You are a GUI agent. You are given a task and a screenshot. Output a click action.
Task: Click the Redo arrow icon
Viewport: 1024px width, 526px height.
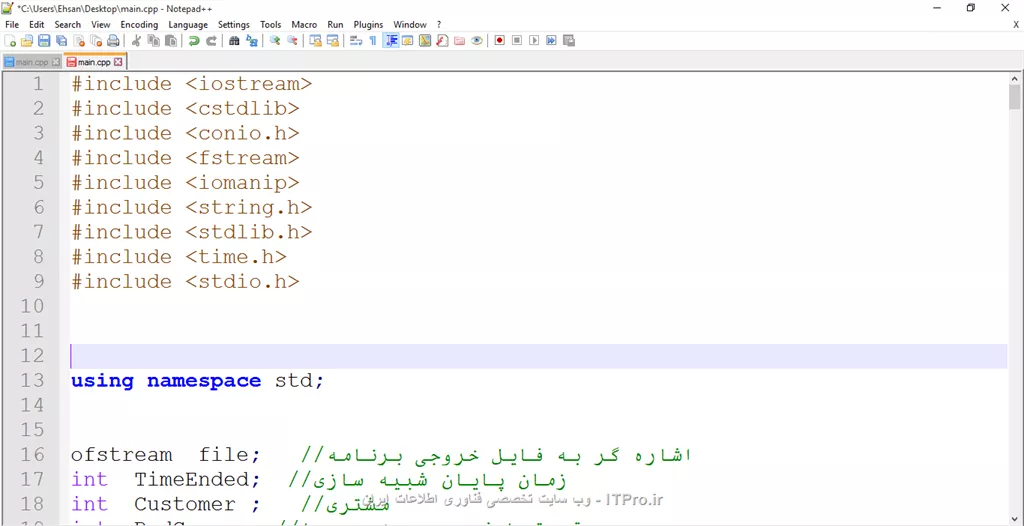tap(211, 41)
